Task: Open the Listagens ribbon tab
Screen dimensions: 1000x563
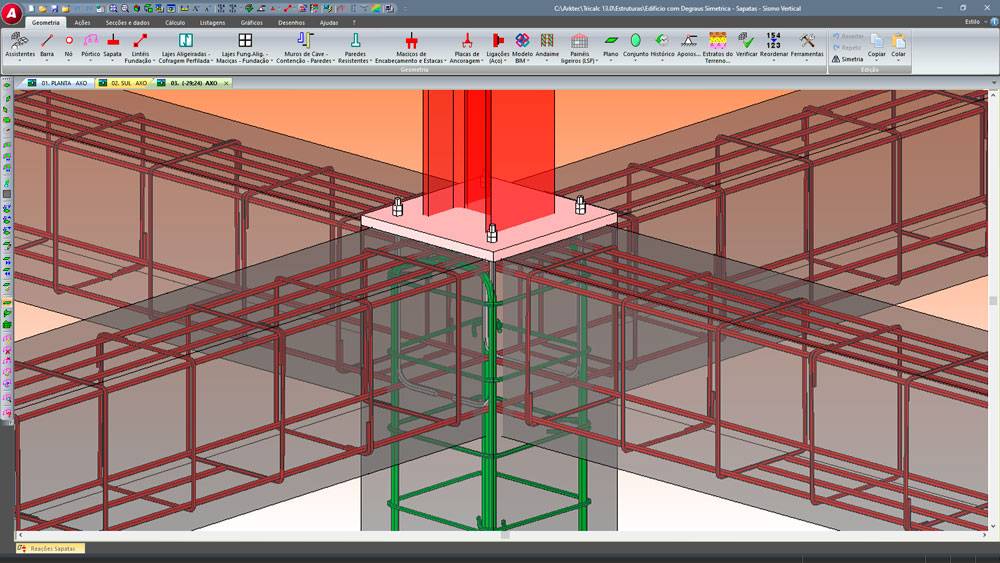Action: [212, 22]
